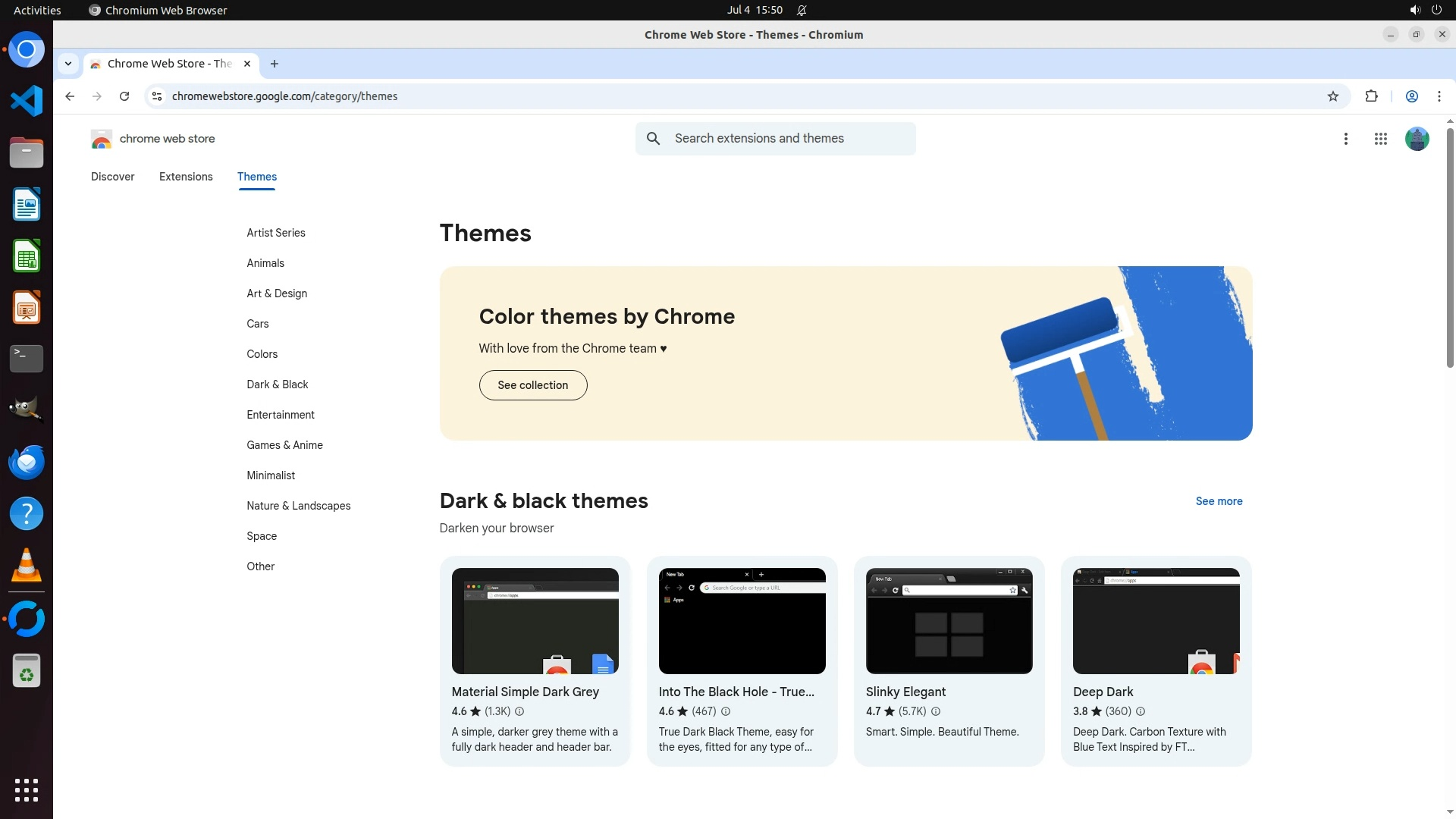Switch to the Extensions tab
The height and width of the screenshot is (819, 1456).
(x=186, y=177)
